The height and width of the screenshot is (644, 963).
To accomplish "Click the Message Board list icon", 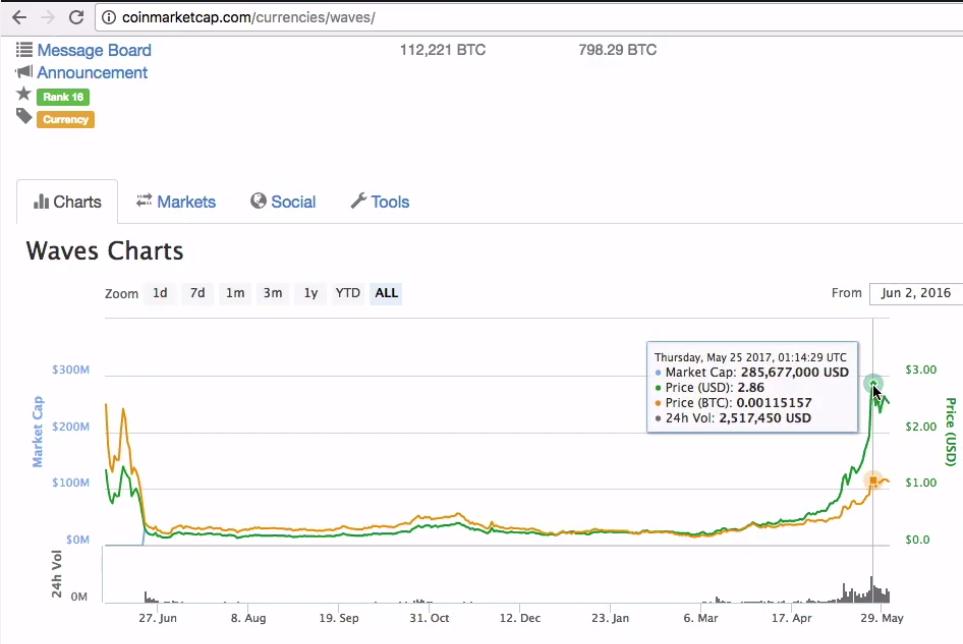I will 24,49.
